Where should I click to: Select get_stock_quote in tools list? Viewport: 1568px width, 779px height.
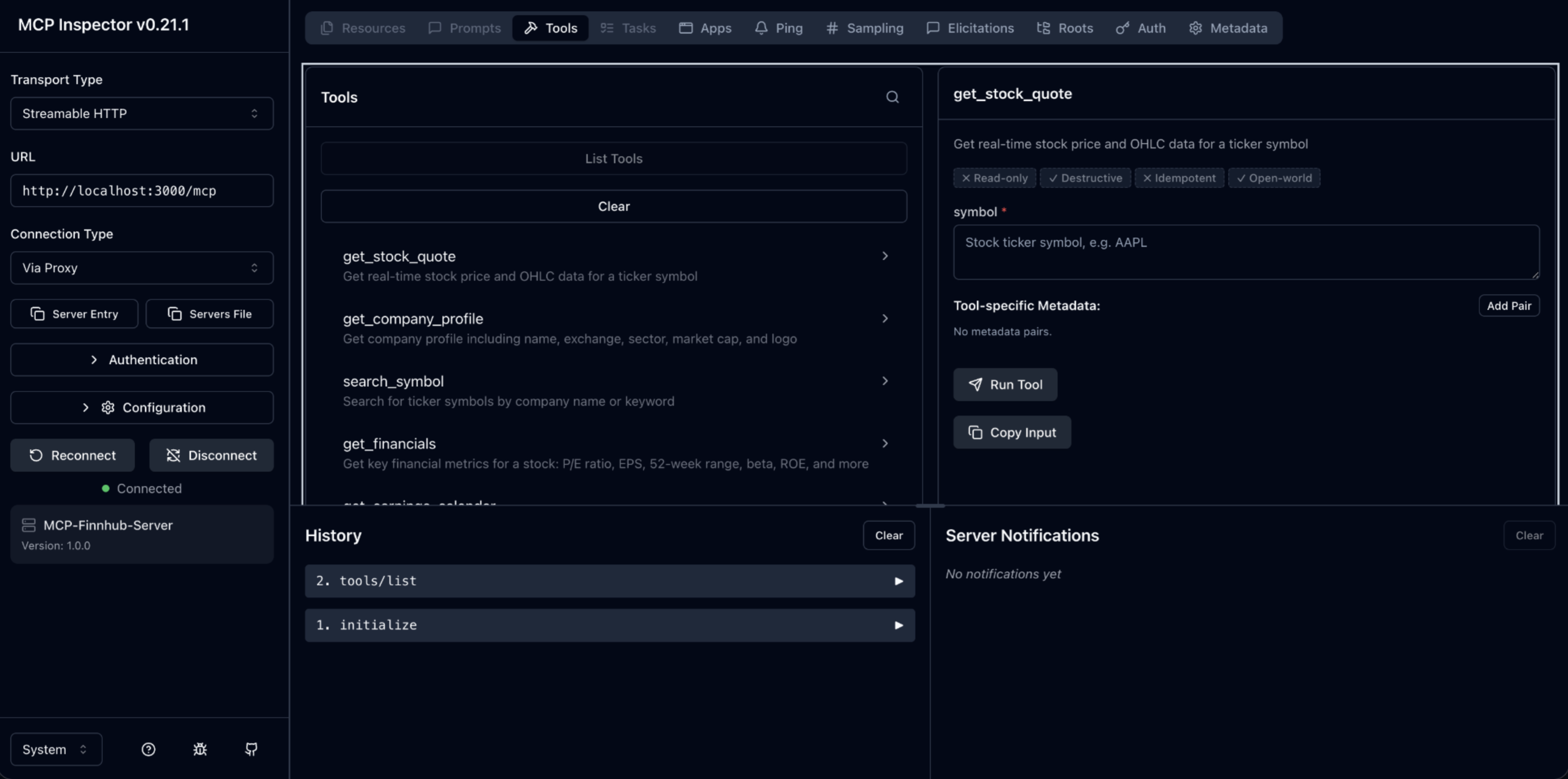coord(614,266)
